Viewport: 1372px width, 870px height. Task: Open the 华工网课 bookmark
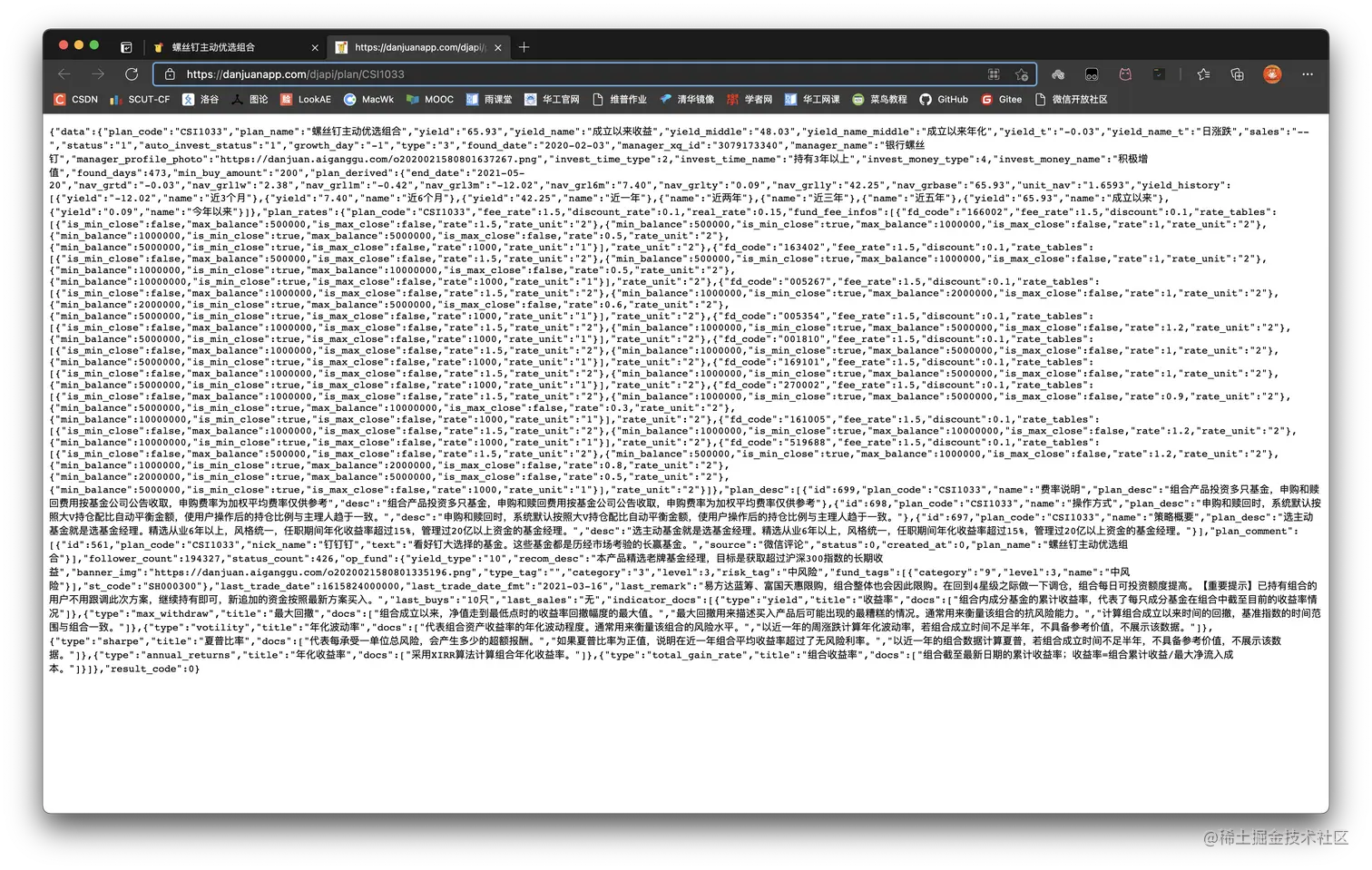tap(812, 100)
